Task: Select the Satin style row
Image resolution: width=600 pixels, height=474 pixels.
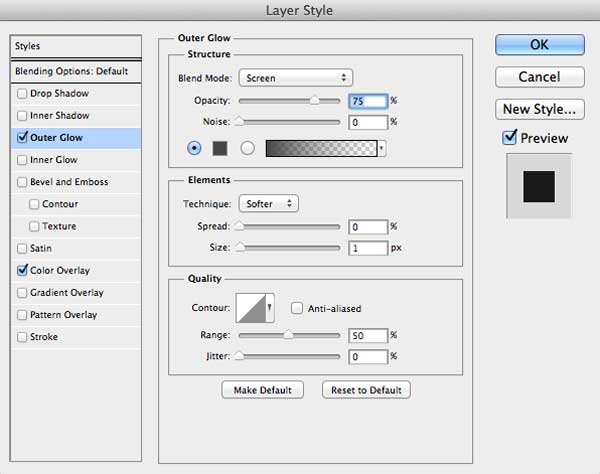Action: point(76,248)
